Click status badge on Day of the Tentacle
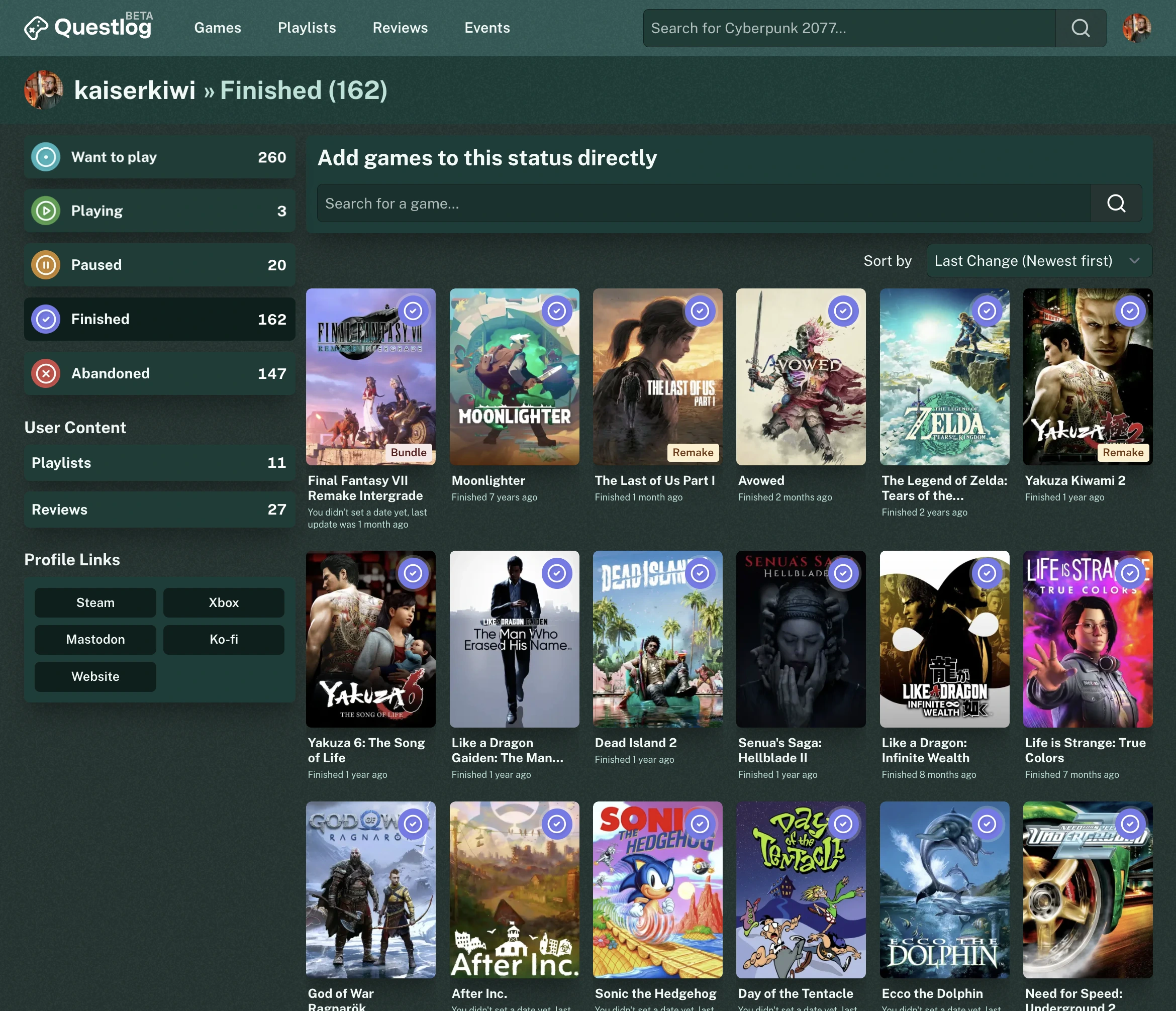 843,824
